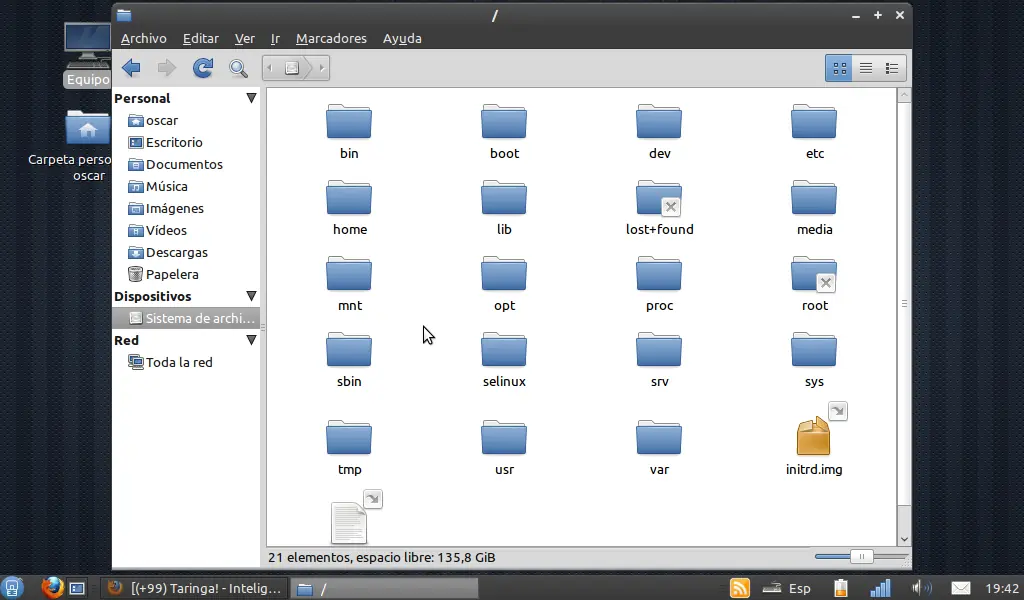
Task: Open the mail envelope tray icon
Action: [961, 588]
